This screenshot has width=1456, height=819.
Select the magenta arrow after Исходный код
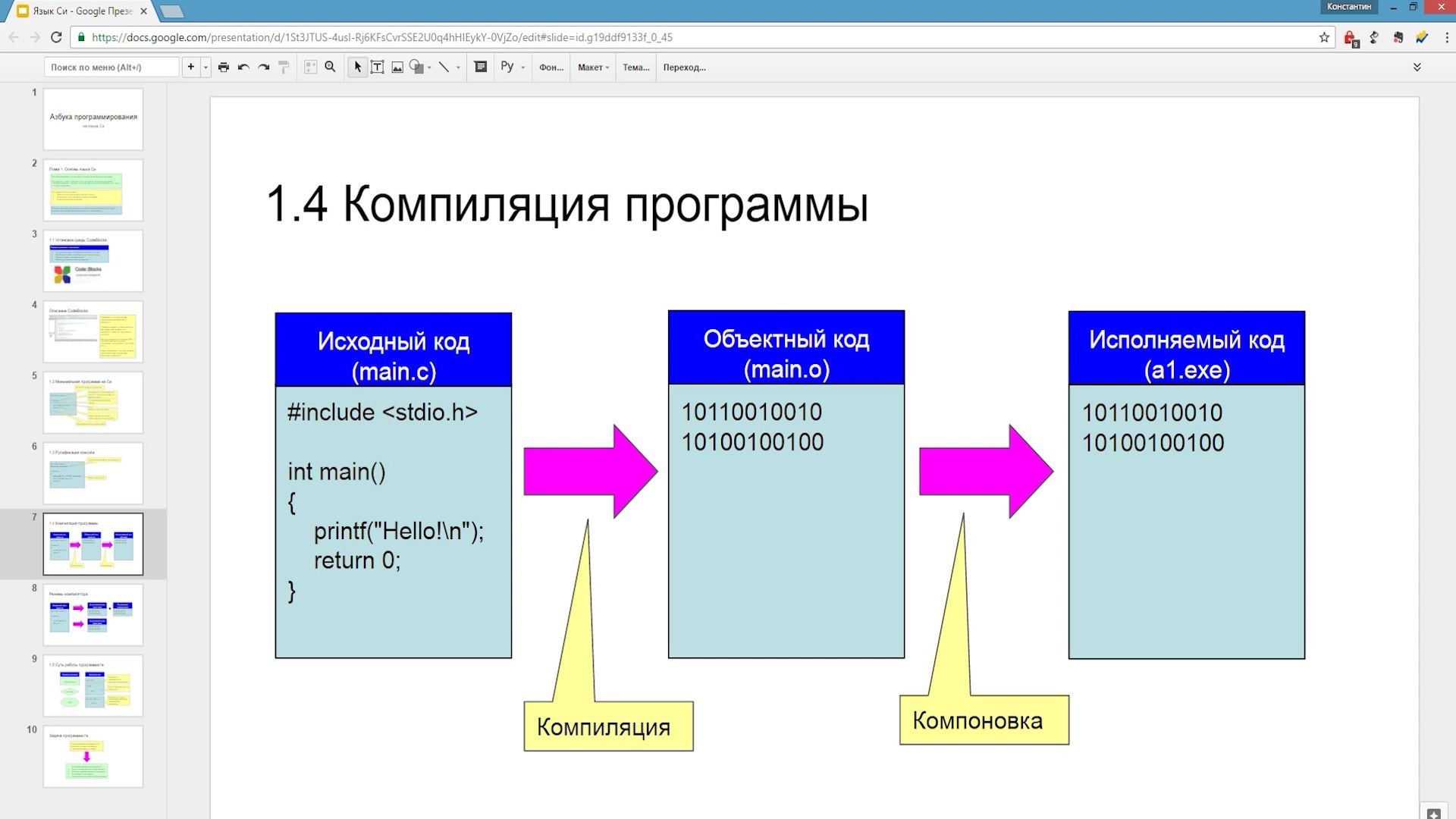point(591,471)
